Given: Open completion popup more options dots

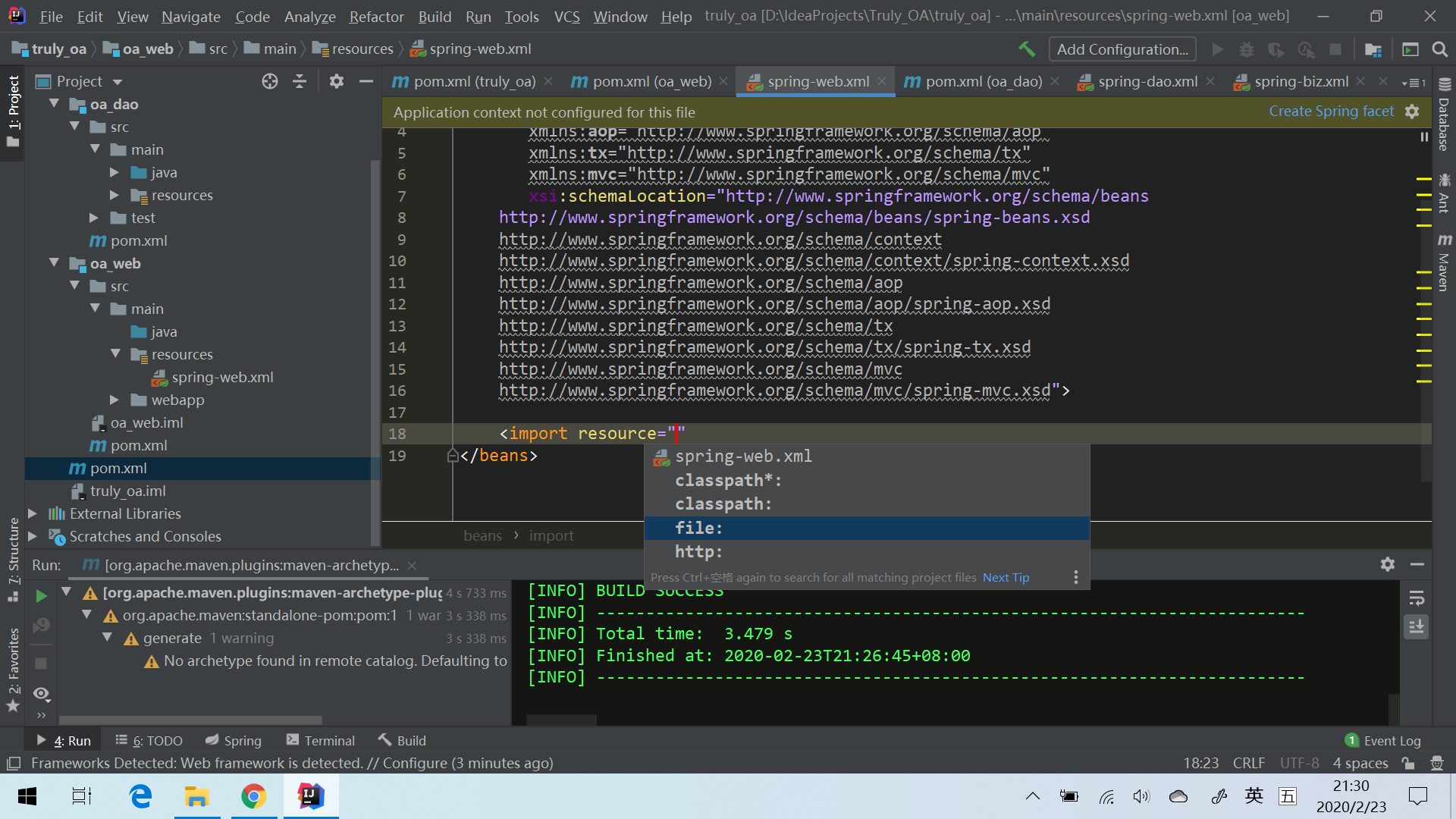Looking at the screenshot, I should [1075, 577].
